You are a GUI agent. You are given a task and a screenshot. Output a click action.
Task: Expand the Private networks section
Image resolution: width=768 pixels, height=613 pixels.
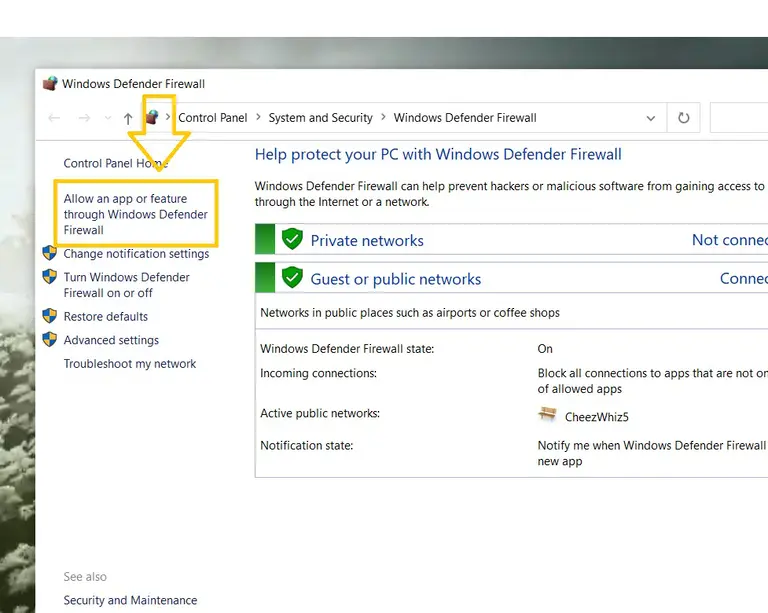[512, 239]
